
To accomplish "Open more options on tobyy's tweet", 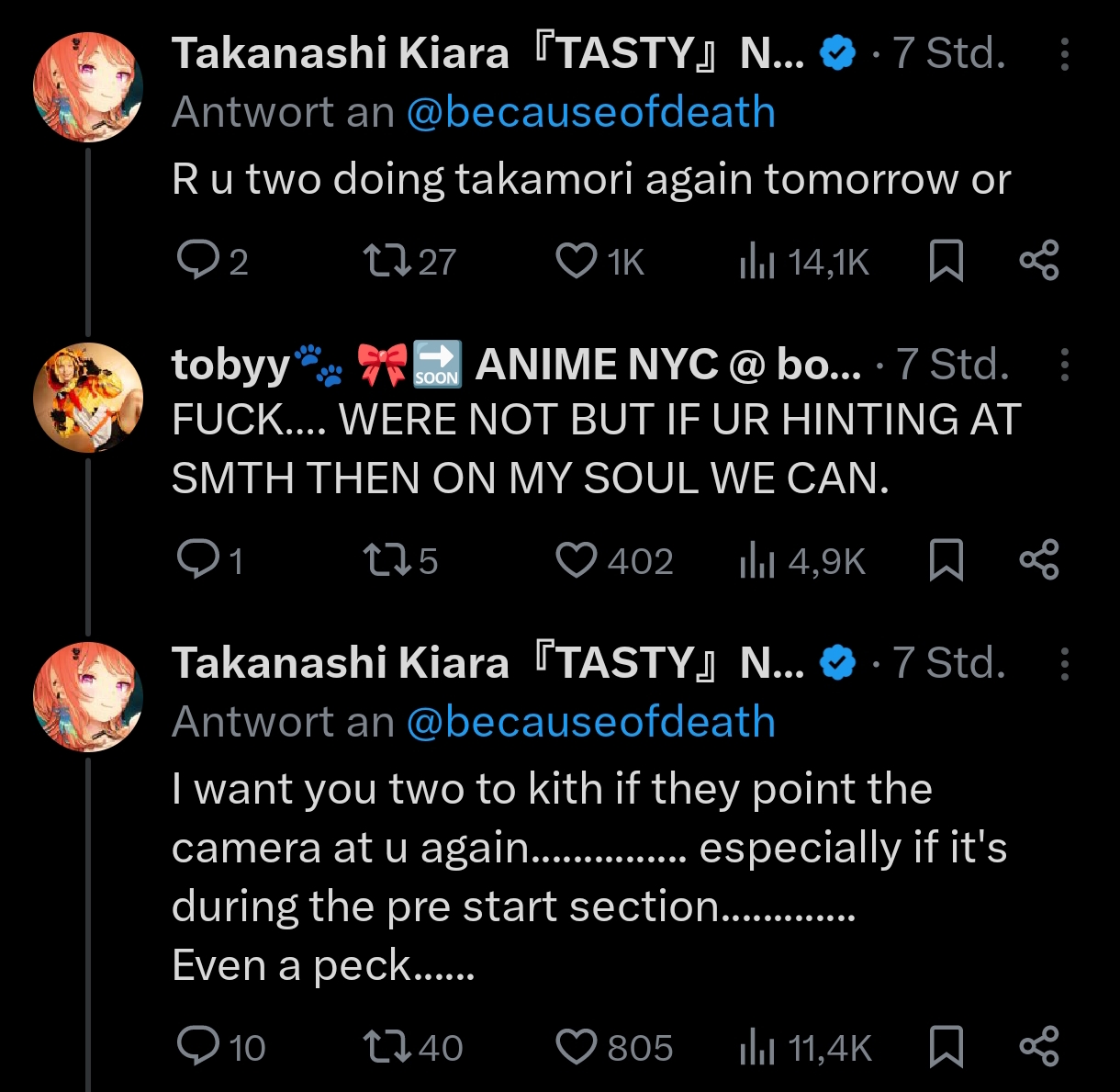I will coord(1064,365).
